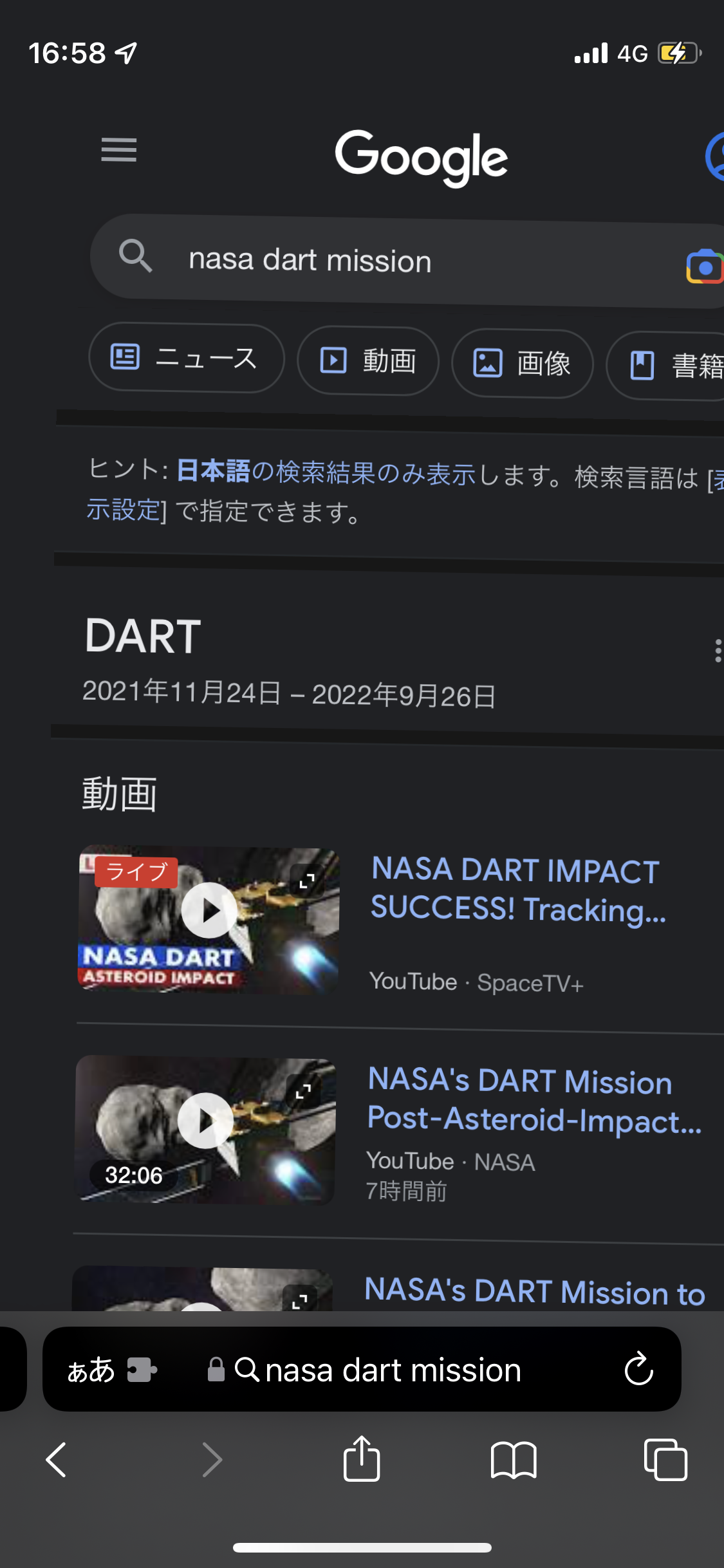
Task: Tap the cellular signal bars
Action: pyautogui.click(x=591, y=53)
